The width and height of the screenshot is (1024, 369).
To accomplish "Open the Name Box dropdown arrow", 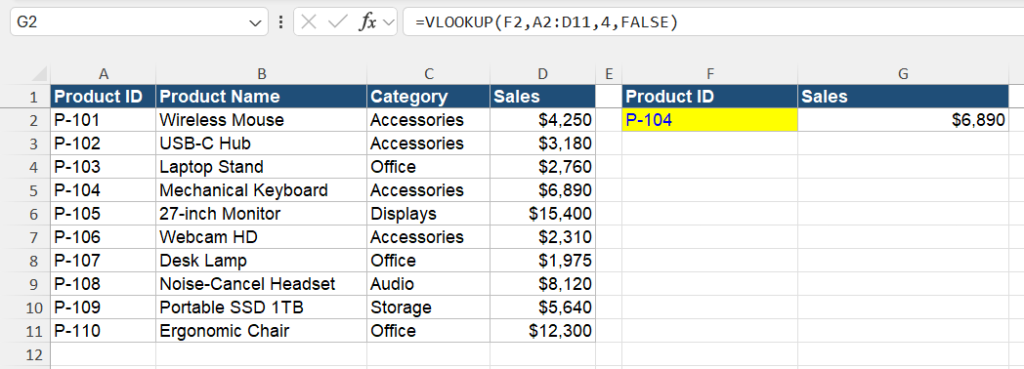I will coord(255,23).
